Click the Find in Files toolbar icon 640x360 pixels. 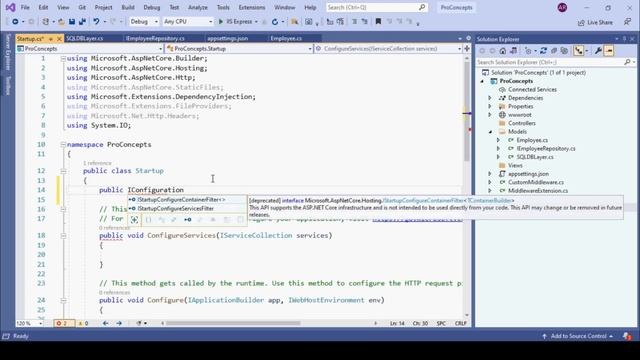coord(294,22)
